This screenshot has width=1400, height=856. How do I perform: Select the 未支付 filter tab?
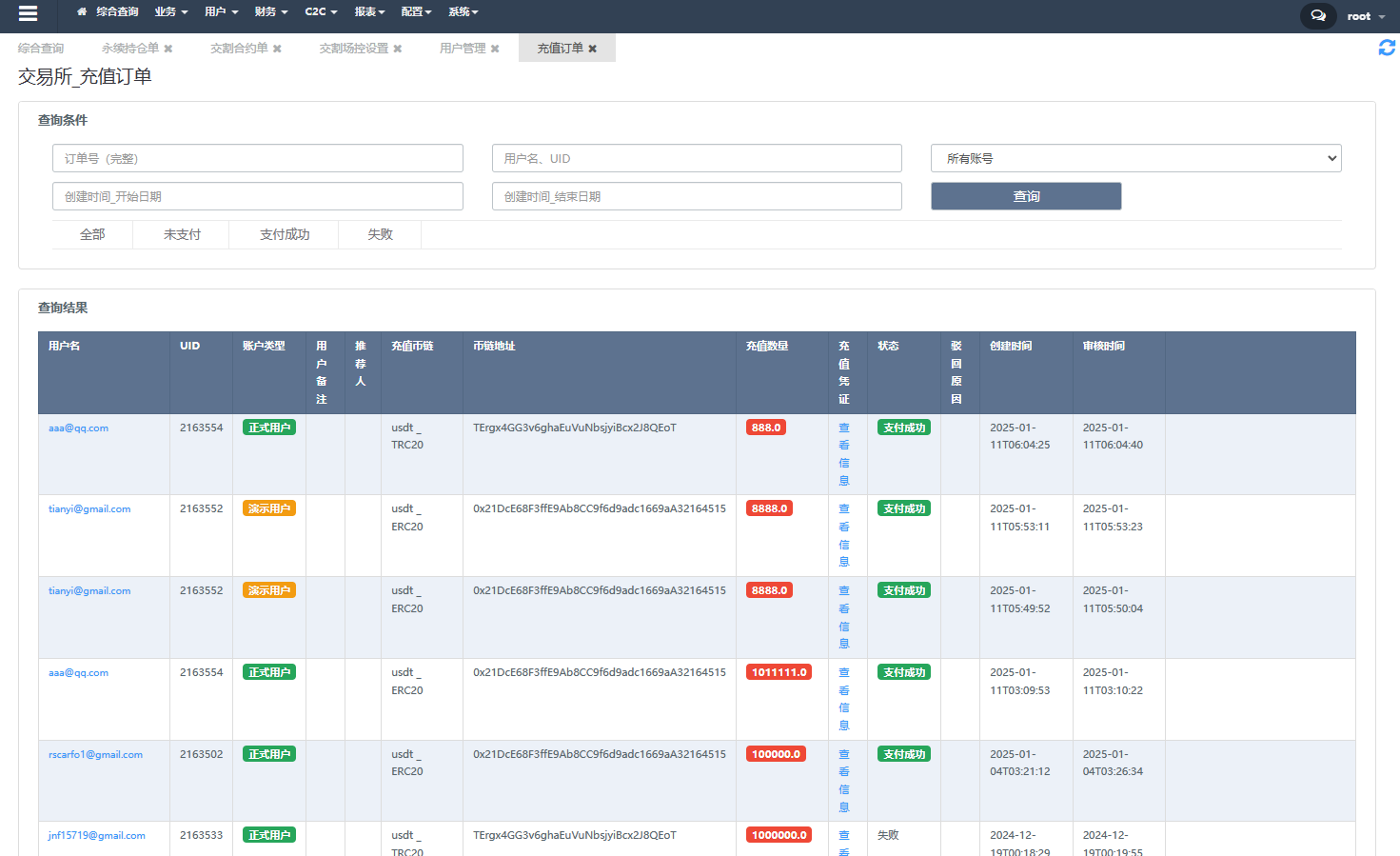tap(182, 235)
